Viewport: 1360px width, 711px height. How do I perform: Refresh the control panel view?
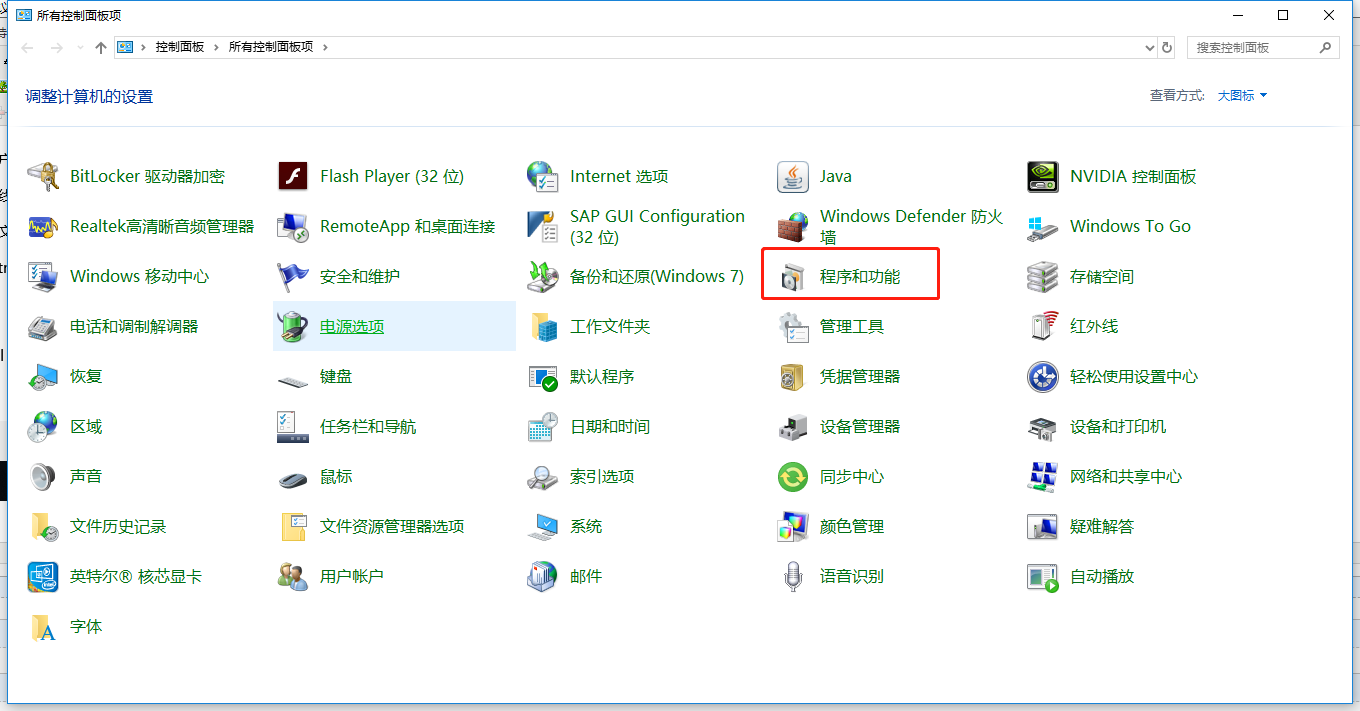pos(1167,47)
